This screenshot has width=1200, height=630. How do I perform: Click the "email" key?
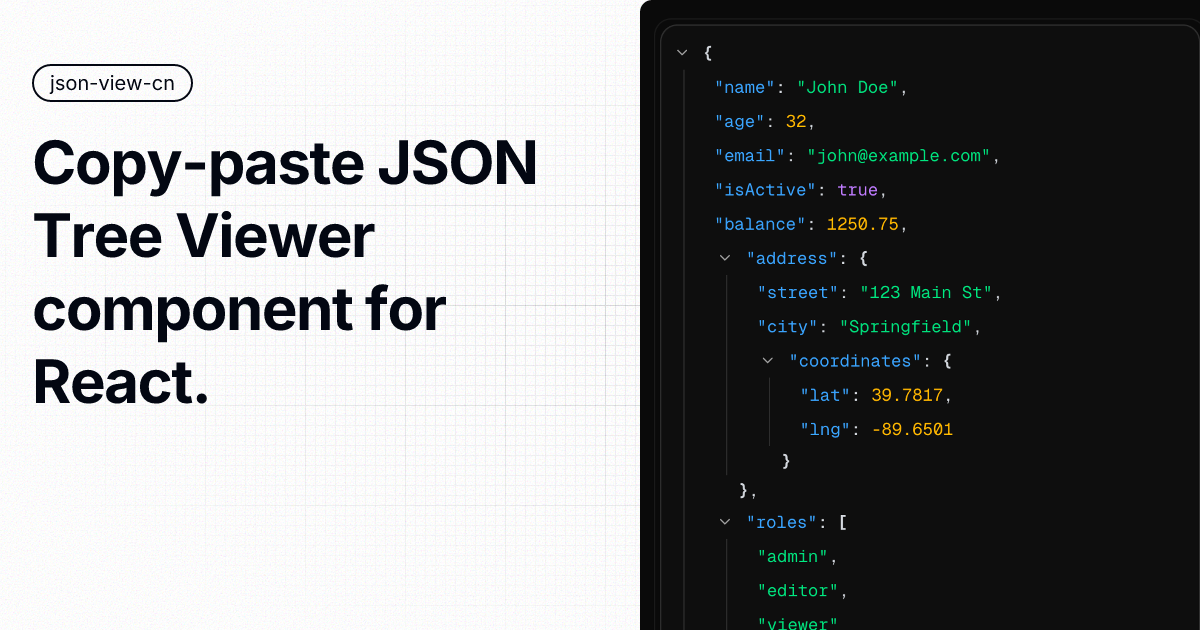pos(750,156)
